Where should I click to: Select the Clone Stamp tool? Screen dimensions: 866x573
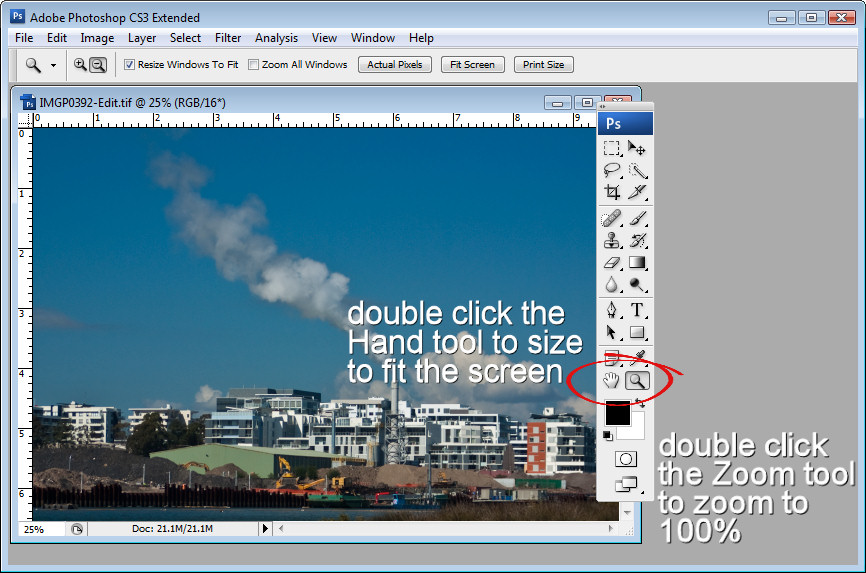click(611, 240)
